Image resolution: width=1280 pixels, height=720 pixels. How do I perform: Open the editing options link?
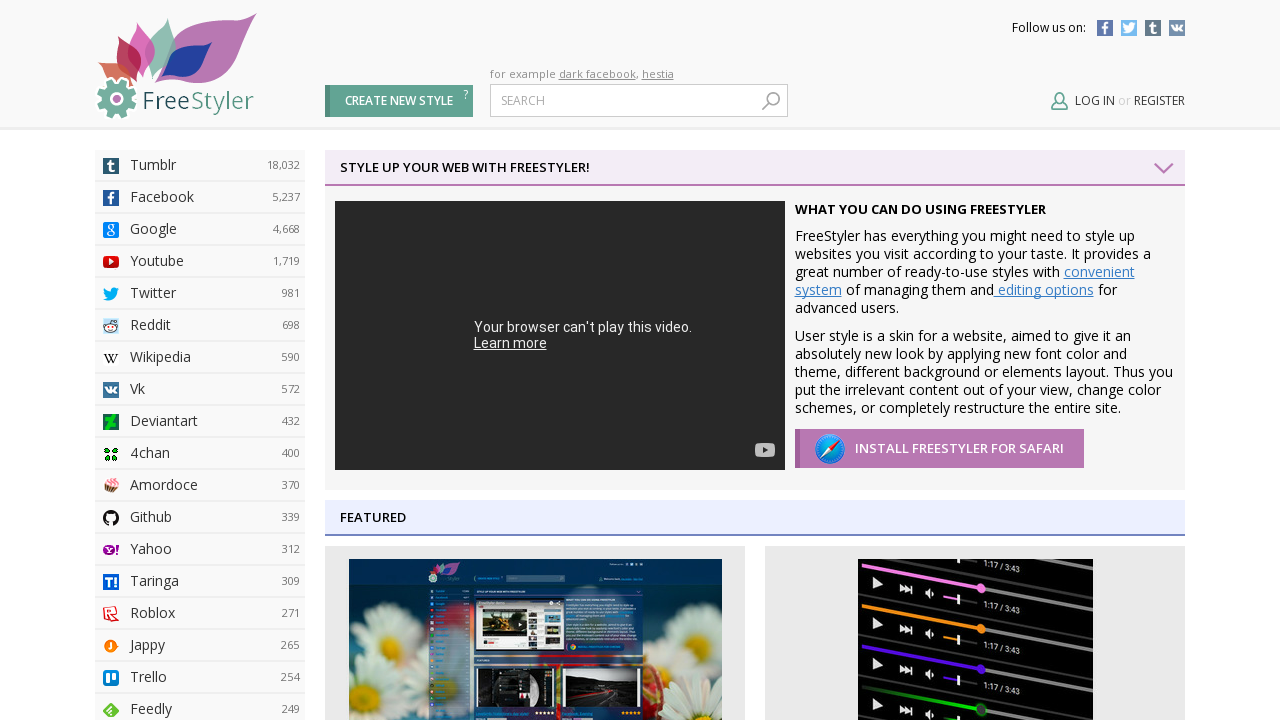pos(1044,290)
